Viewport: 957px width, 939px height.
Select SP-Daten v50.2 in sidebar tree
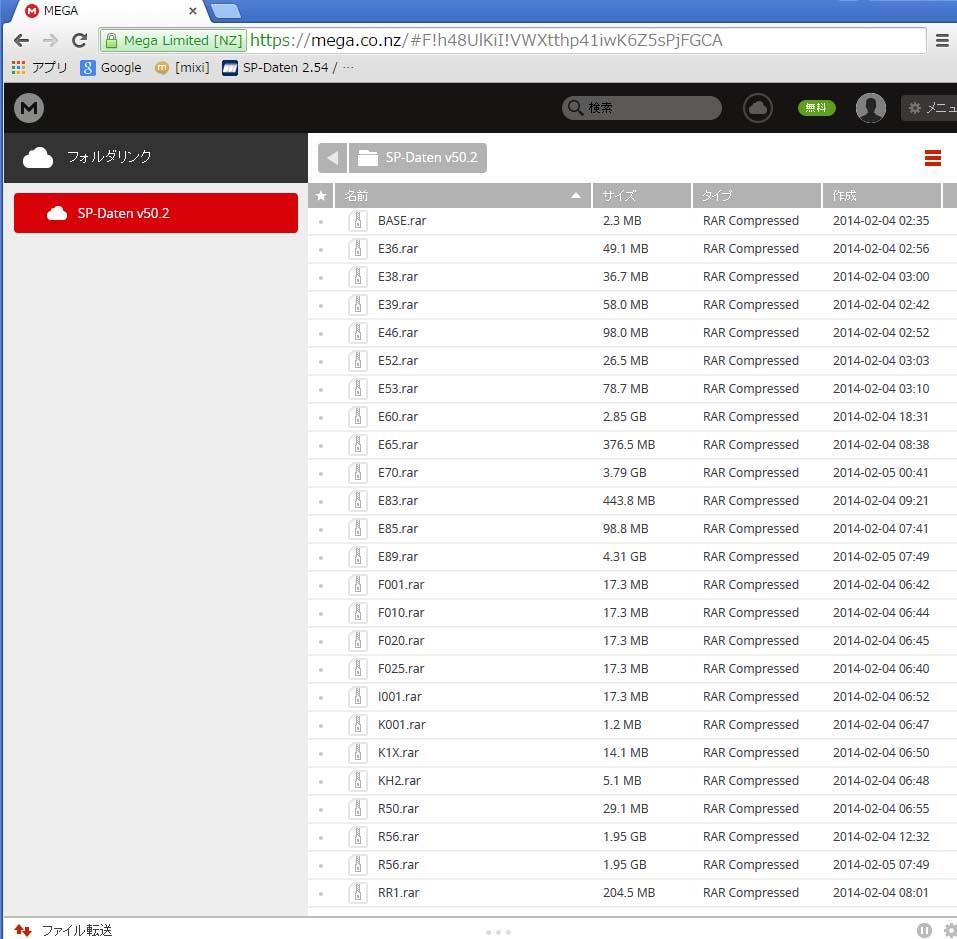[156, 213]
